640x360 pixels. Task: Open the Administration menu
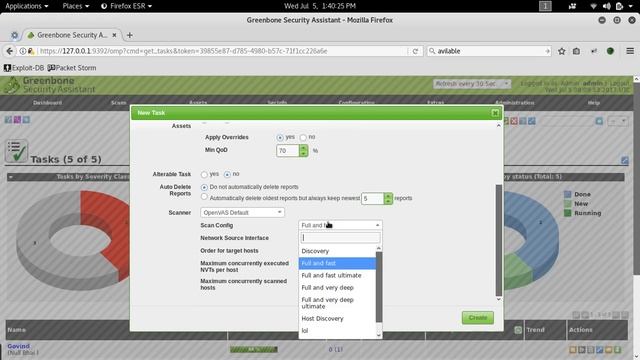[x=514, y=103]
